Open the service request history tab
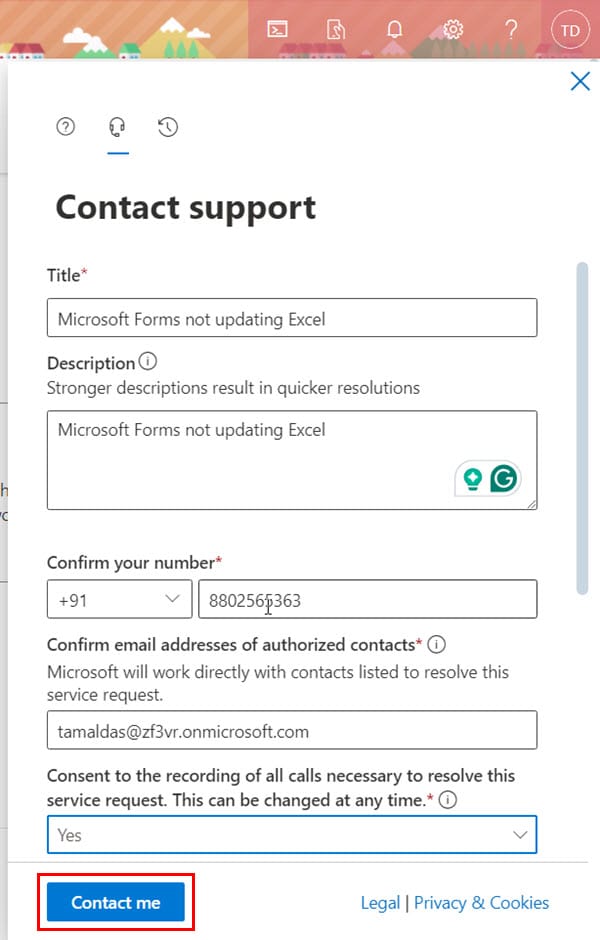600x940 pixels. pyautogui.click(x=168, y=126)
